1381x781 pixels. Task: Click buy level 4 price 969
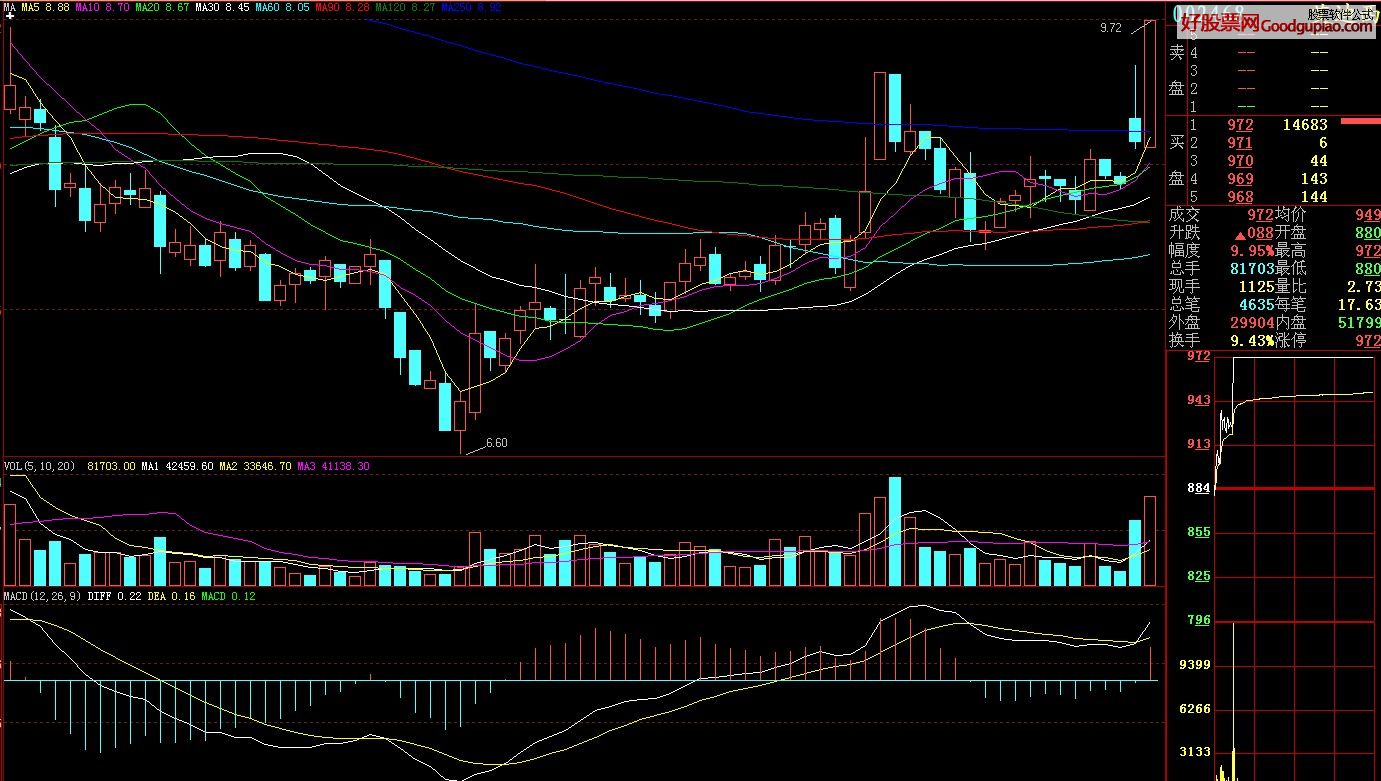pos(1241,179)
